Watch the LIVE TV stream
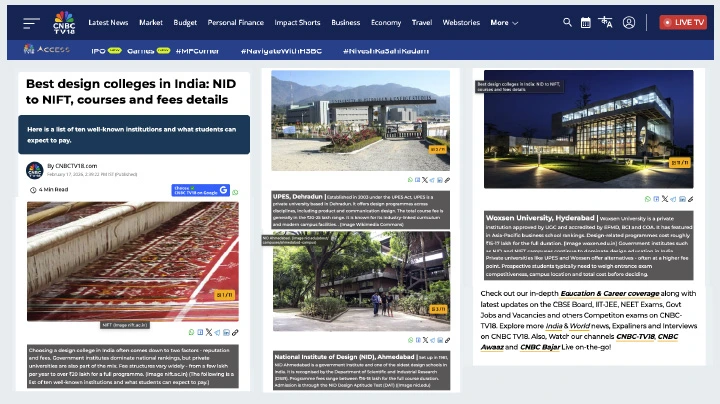Screen dimensions: 720x404 click(683, 22)
